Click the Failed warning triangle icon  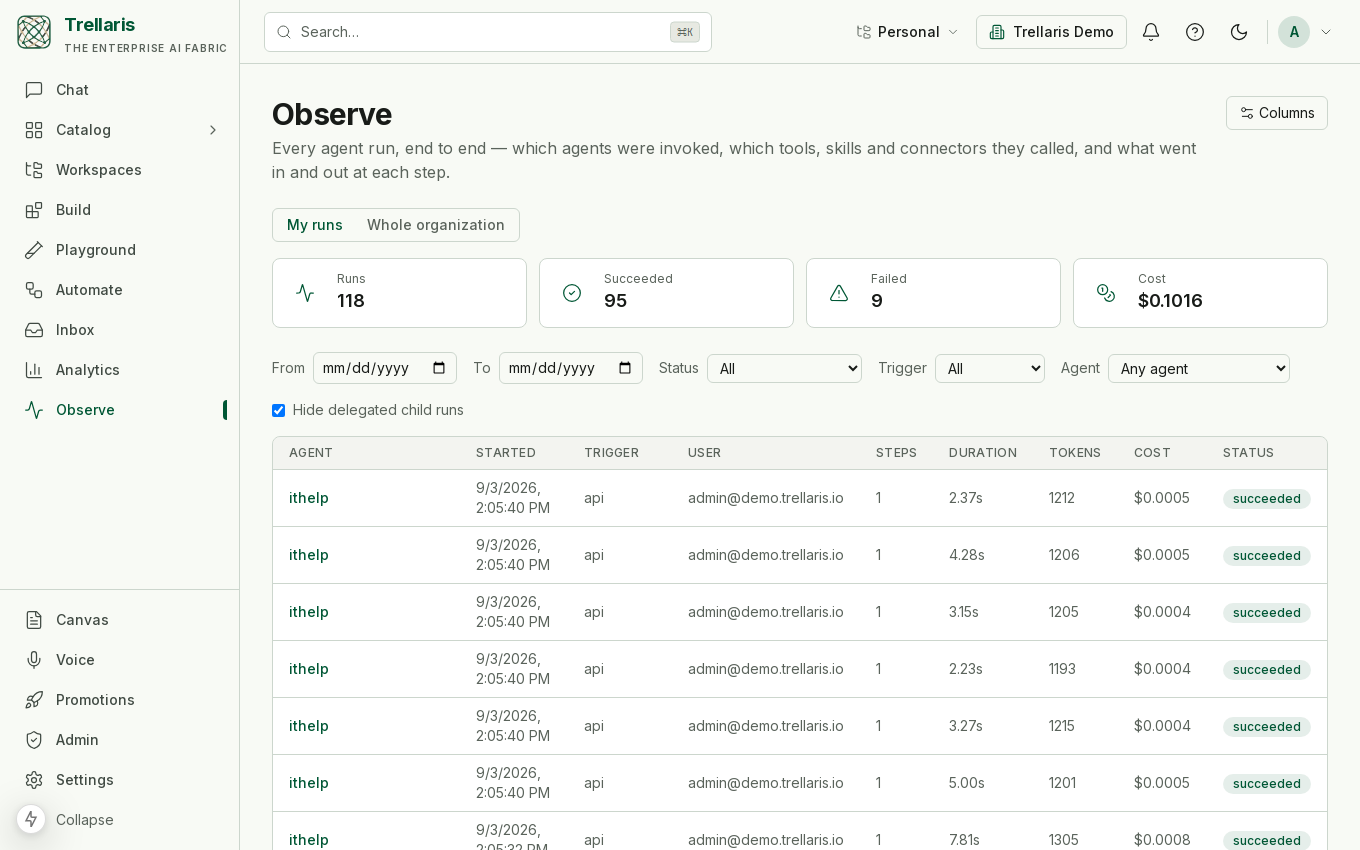click(839, 293)
